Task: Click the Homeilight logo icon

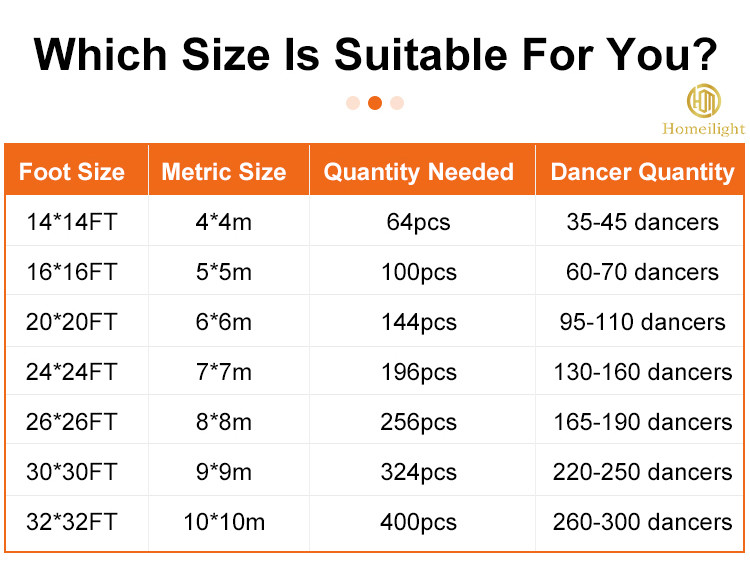Action: (703, 100)
